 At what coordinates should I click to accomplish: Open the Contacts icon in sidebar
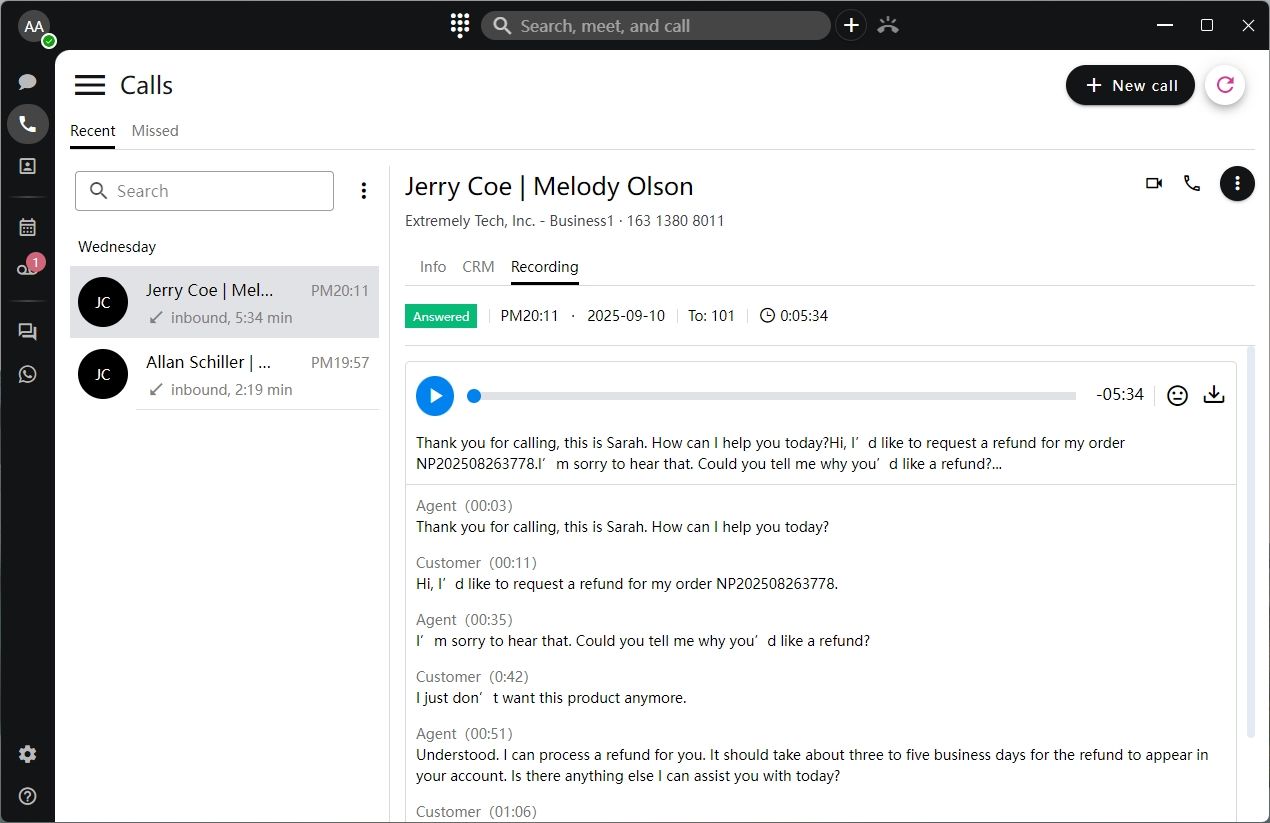(x=28, y=166)
